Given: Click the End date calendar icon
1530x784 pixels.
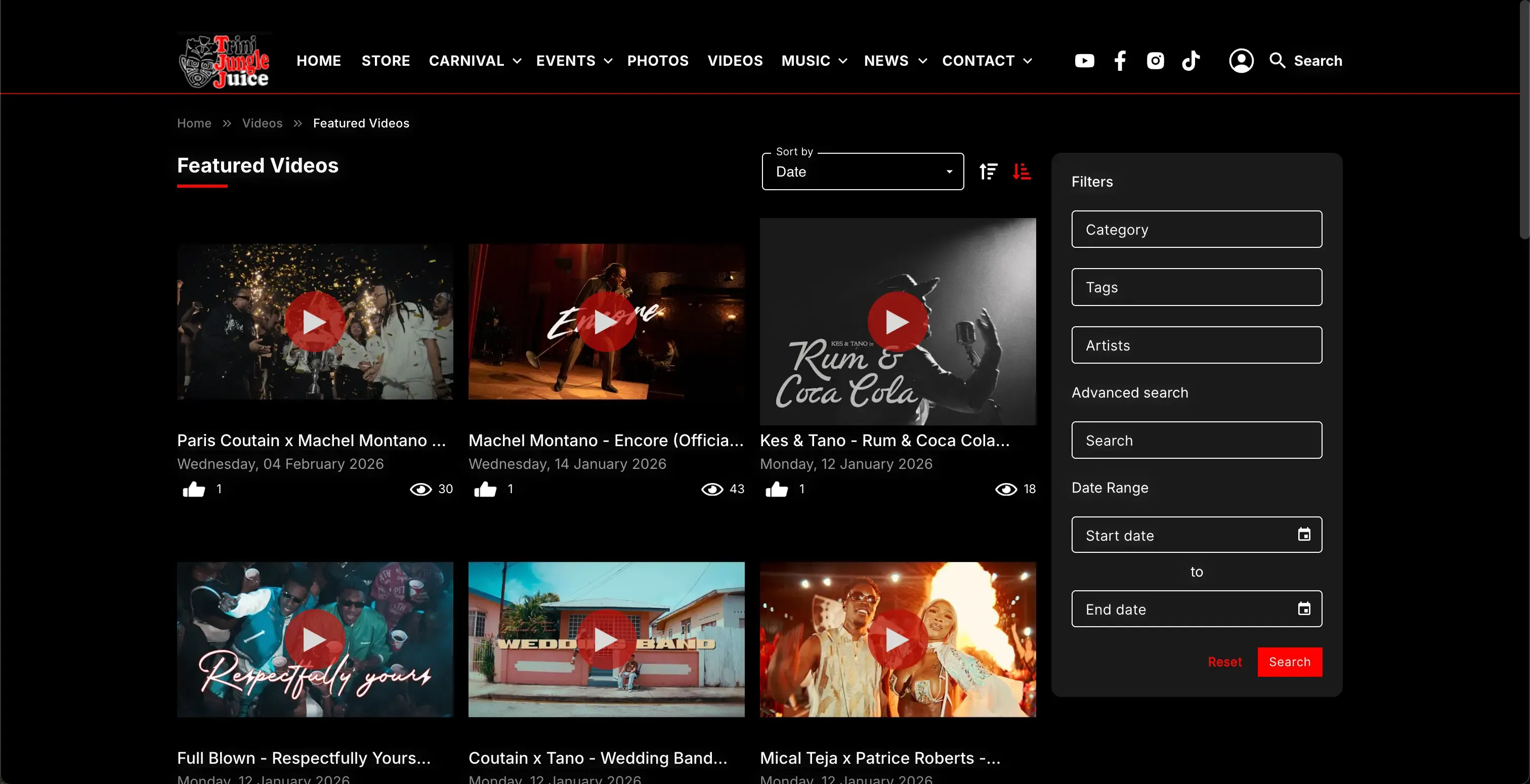Looking at the screenshot, I should (x=1304, y=609).
